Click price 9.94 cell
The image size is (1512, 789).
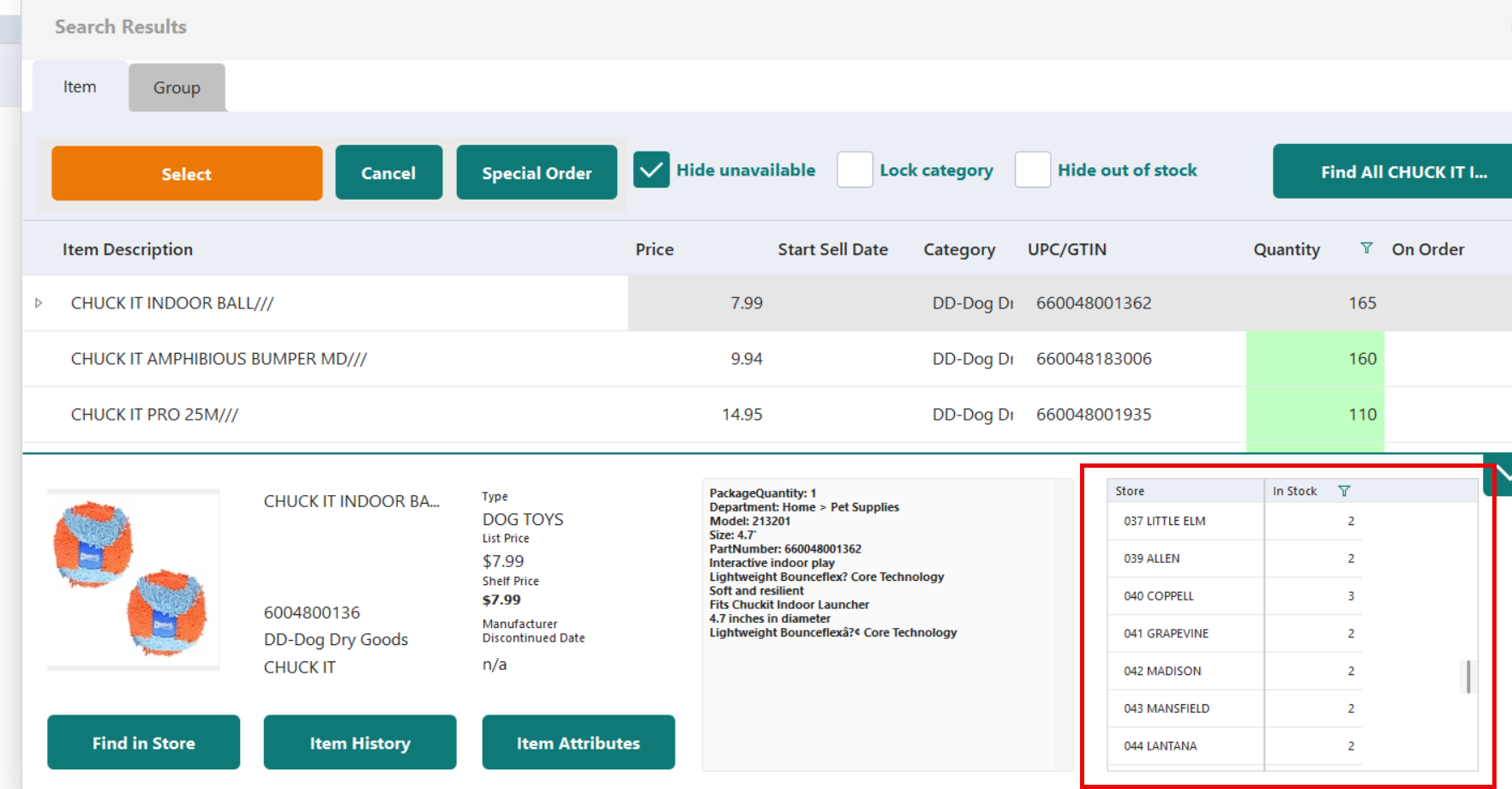point(747,358)
